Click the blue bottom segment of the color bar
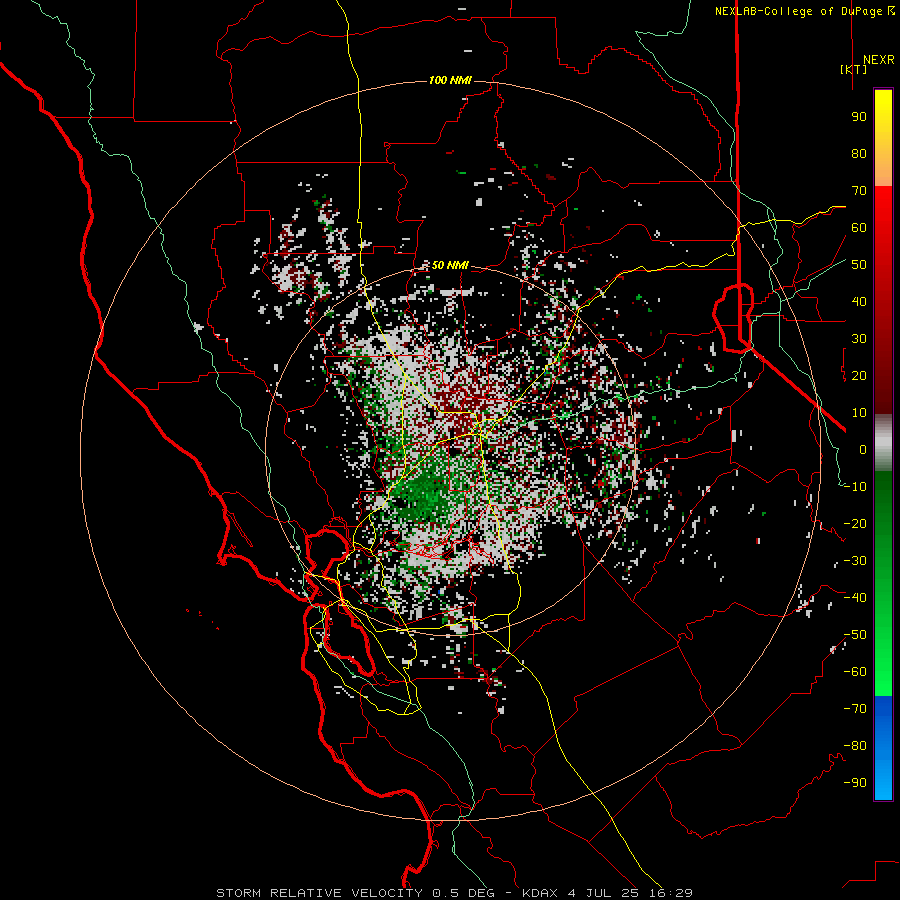 (883, 748)
